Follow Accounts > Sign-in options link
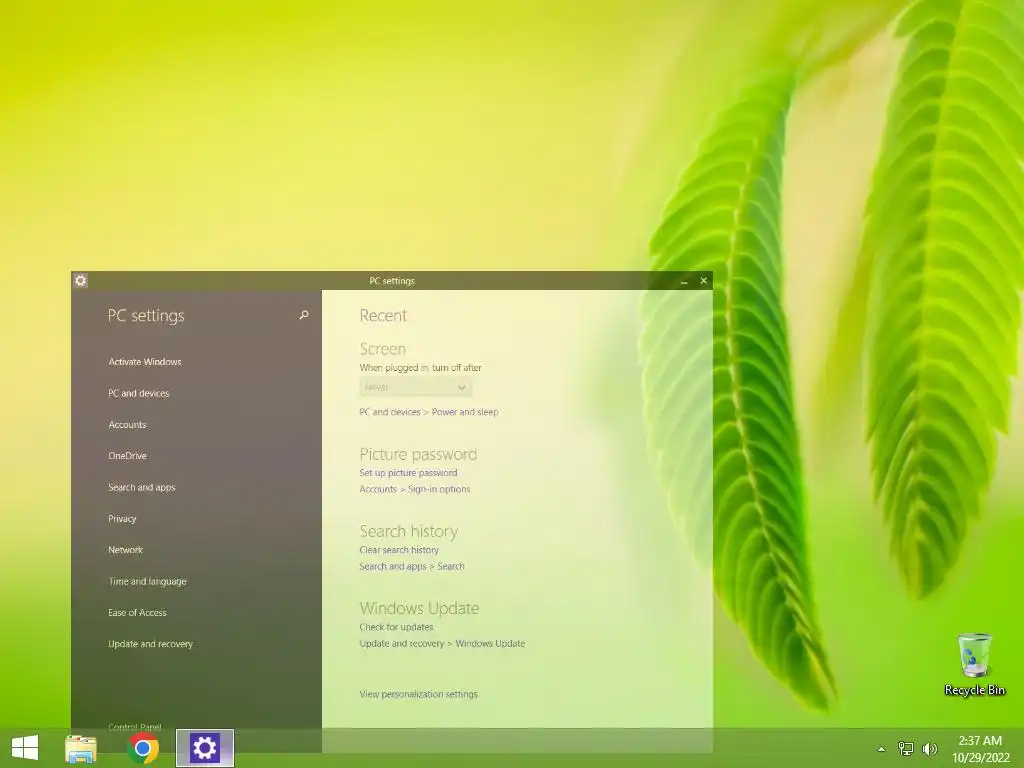 click(x=415, y=489)
